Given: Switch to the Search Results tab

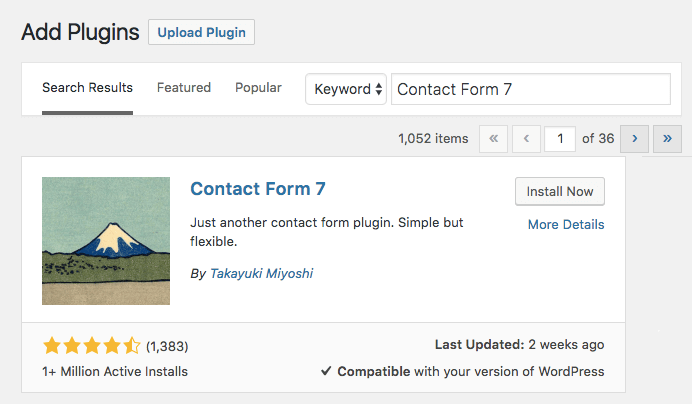Looking at the screenshot, I should (x=87, y=88).
